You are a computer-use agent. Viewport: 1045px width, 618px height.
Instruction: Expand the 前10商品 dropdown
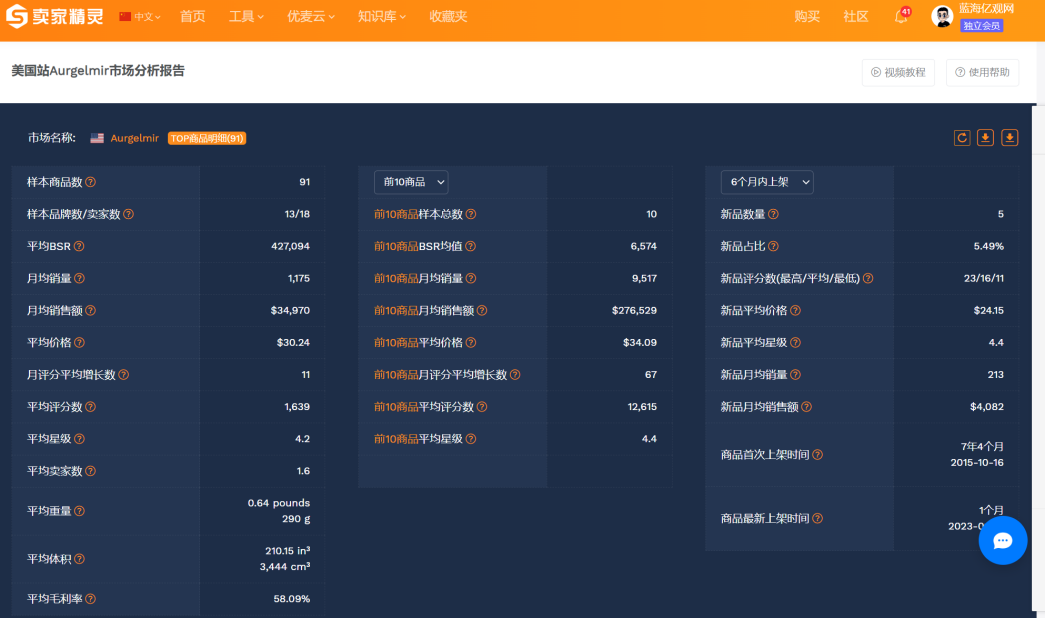pos(411,182)
